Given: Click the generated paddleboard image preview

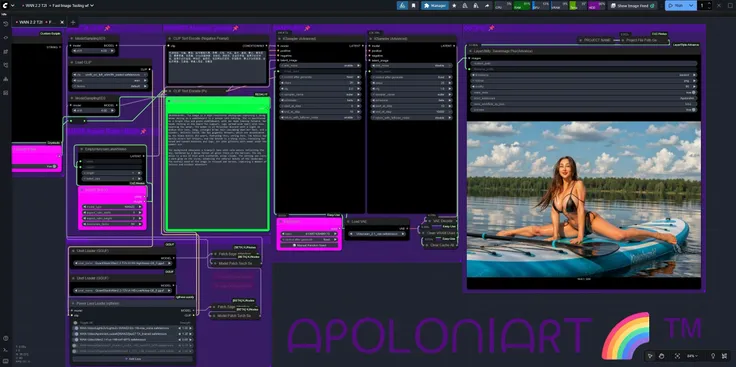Looking at the screenshot, I should 584,199.
